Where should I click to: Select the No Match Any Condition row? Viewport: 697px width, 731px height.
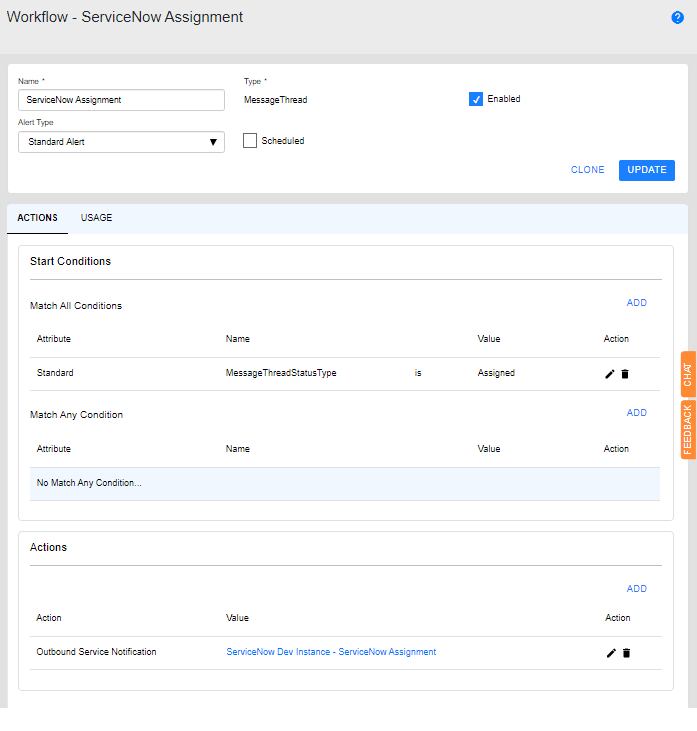(x=344, y=483)
